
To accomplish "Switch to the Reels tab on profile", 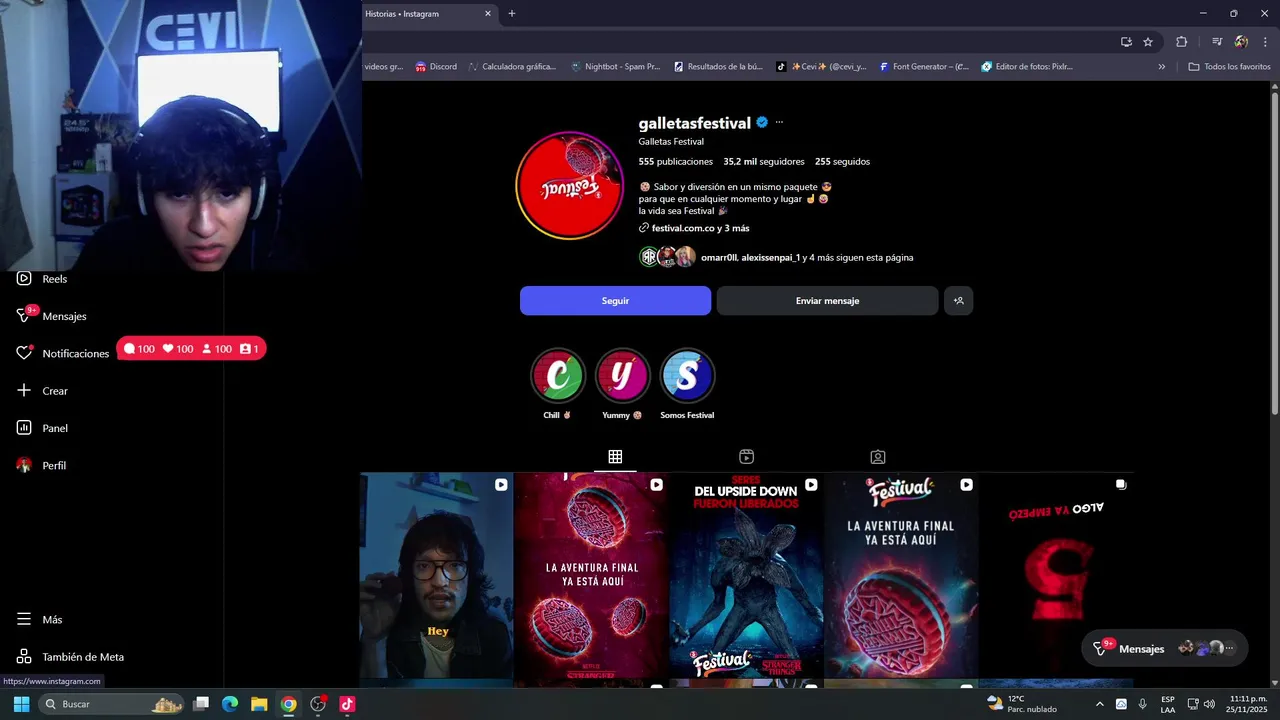I will [x=746, y=457].
